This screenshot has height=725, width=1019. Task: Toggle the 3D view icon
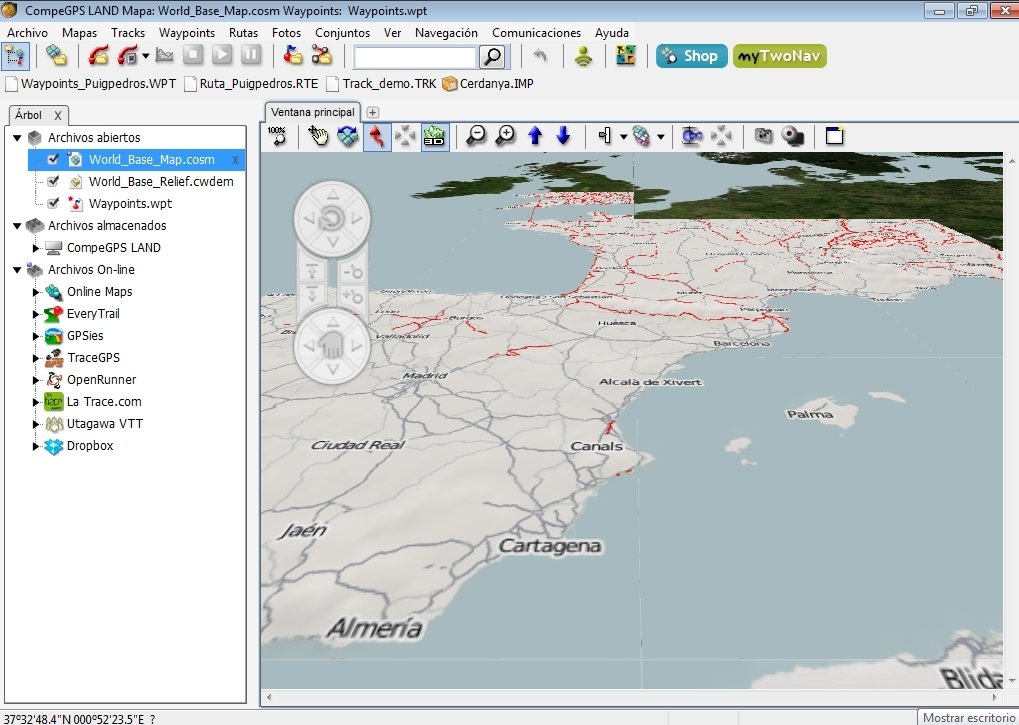435,136
